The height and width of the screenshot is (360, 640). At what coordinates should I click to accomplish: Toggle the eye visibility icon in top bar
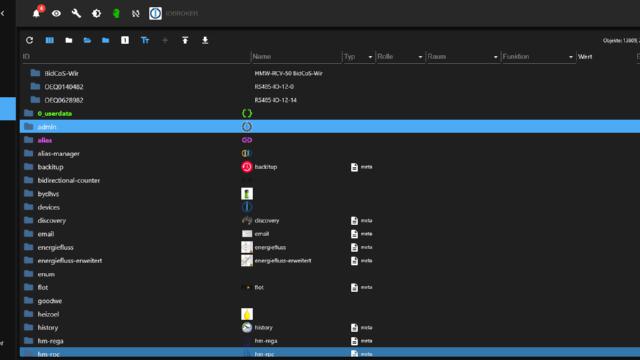pos(56,13)
